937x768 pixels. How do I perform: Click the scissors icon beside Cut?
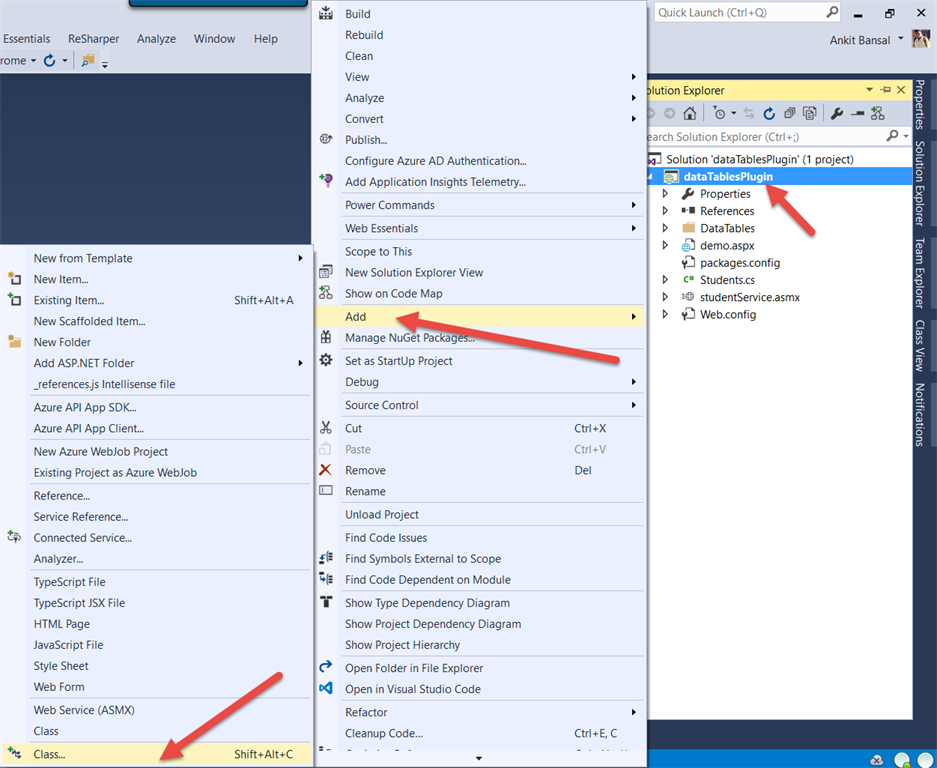[326, 428]
